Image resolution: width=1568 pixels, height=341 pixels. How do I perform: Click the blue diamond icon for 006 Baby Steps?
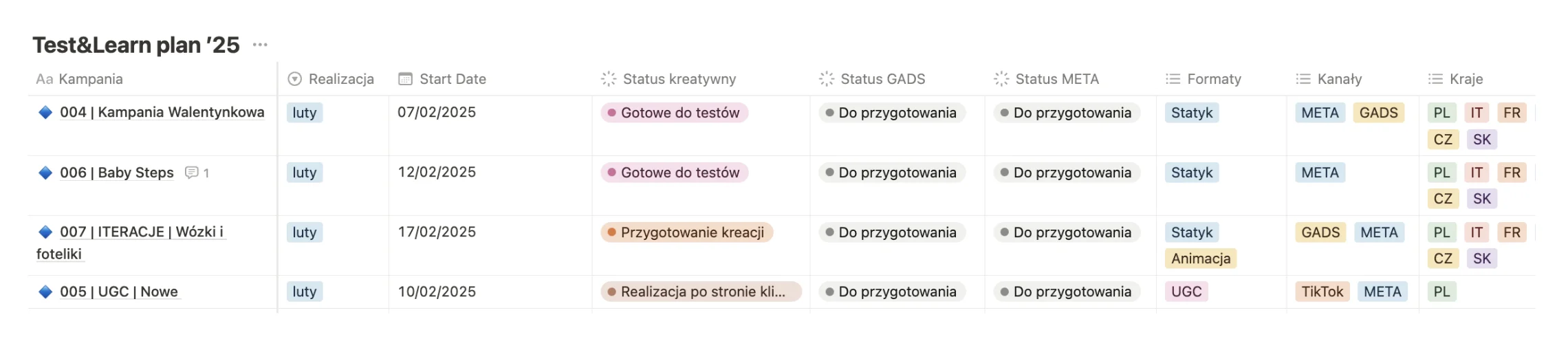(x=45, y=173)
